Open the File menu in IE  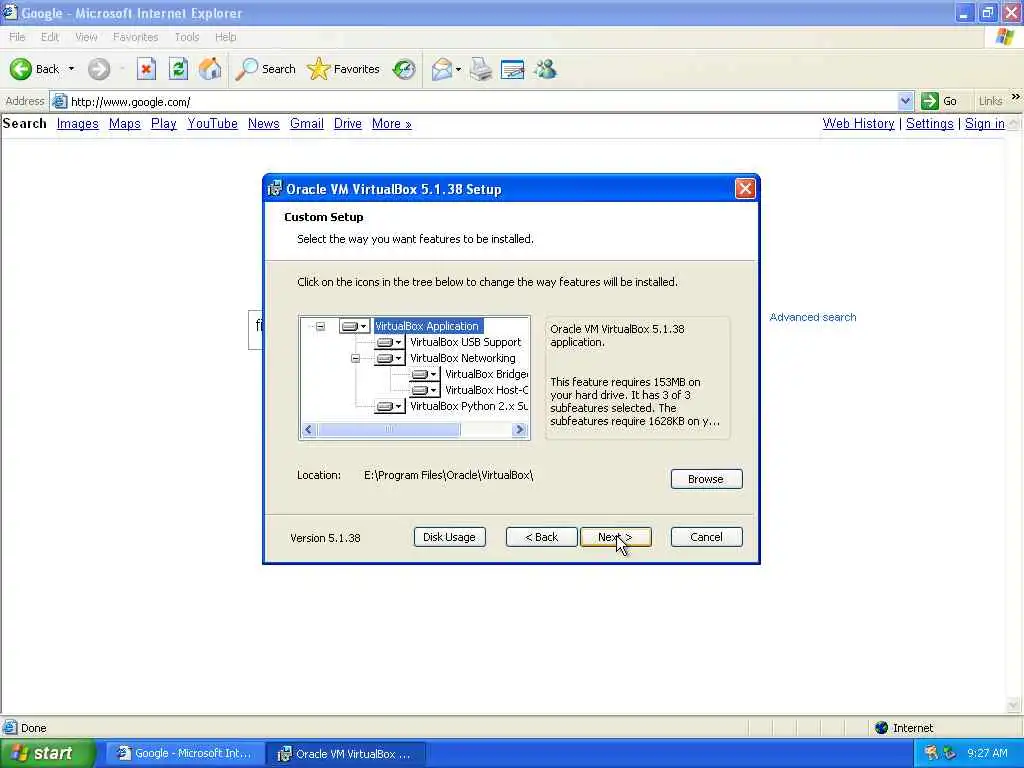[x=17, y=37]
